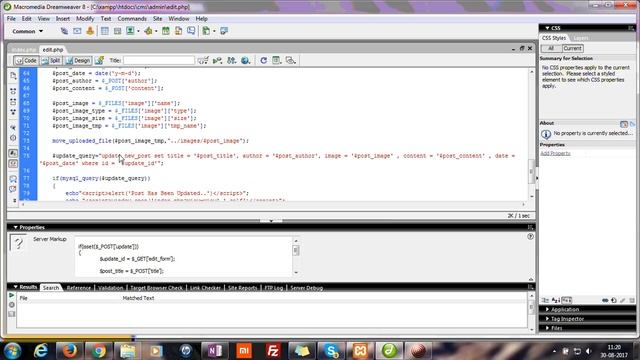Image resolution: width=640 pixels, height=360 pixels.
Task: Collapse the Properties panel
Action: pos(16,227)
